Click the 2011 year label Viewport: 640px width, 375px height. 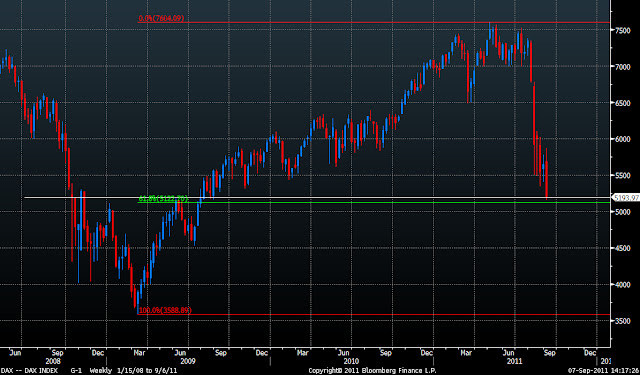514,361
